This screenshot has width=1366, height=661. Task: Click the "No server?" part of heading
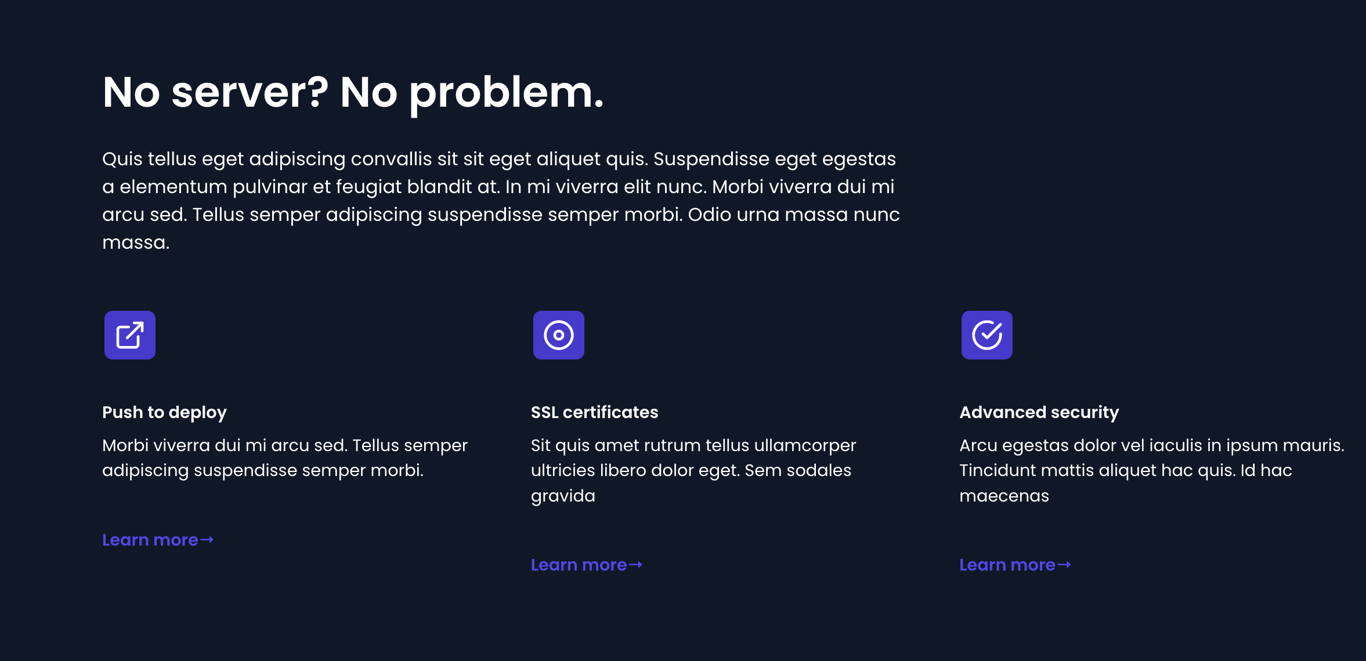coord(215,92)
